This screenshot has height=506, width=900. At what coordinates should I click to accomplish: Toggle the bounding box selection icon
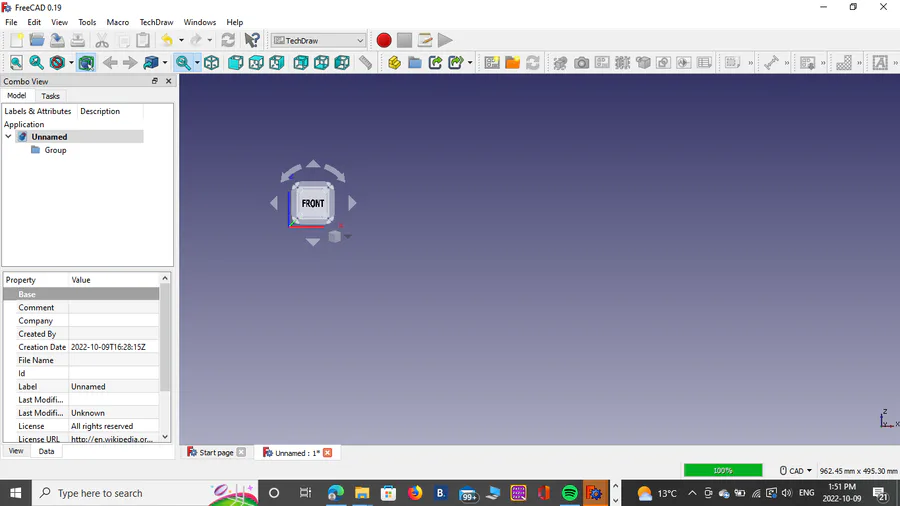pyautogui.click(x=86, y=63)
